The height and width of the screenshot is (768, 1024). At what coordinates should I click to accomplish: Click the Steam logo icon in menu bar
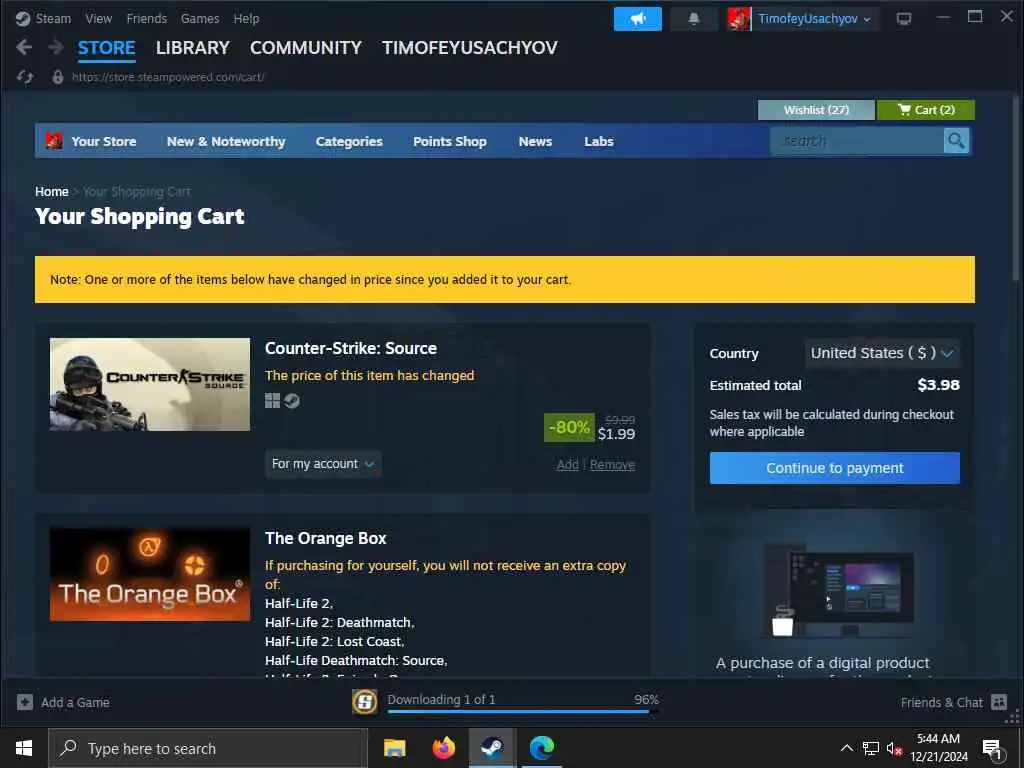click(x=23, y=18)
